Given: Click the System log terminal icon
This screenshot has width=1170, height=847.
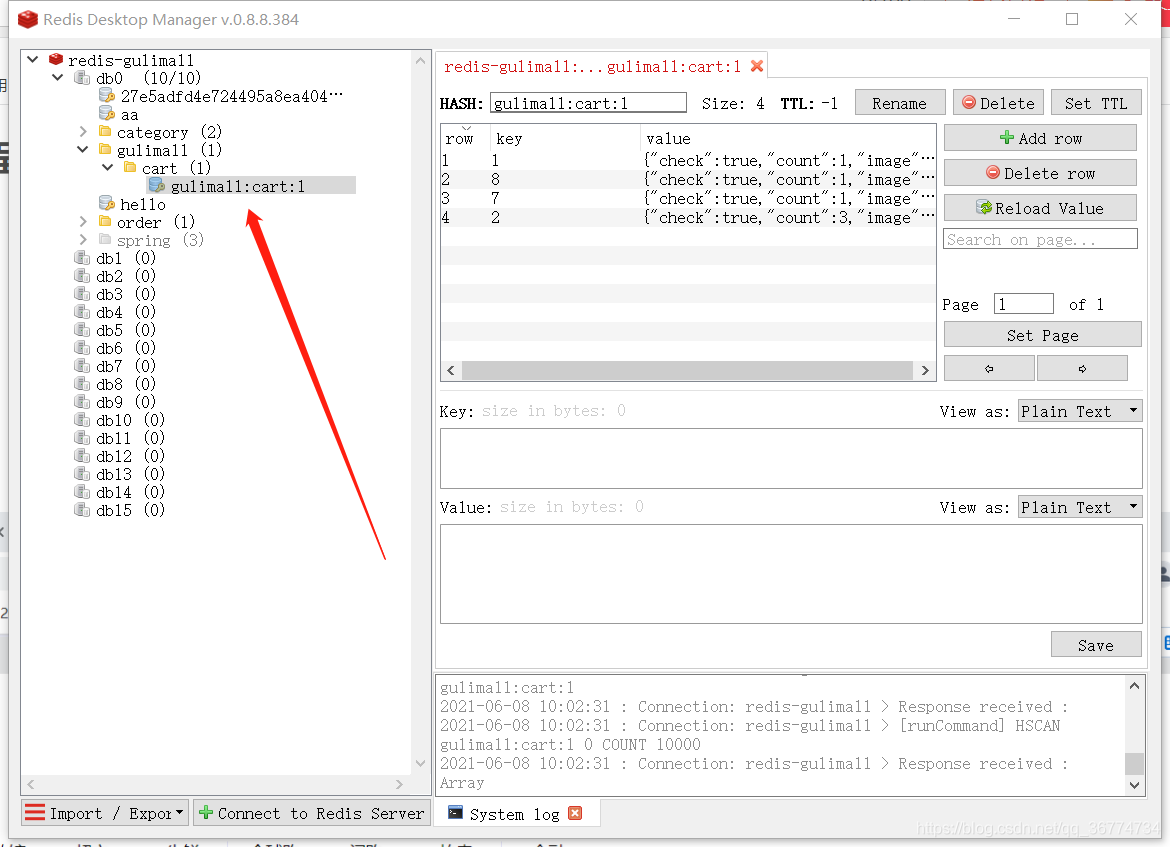Looking at the screenshot, I should 455,813.
